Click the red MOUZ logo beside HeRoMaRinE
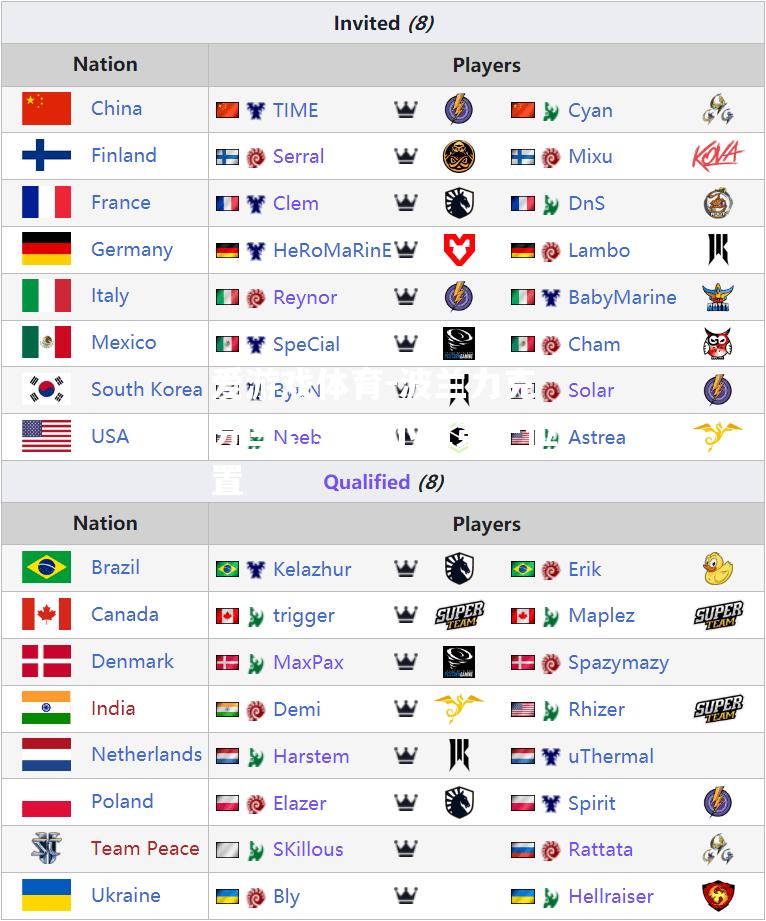Screen dimensions: 766x921 click(x=459, y=250)
